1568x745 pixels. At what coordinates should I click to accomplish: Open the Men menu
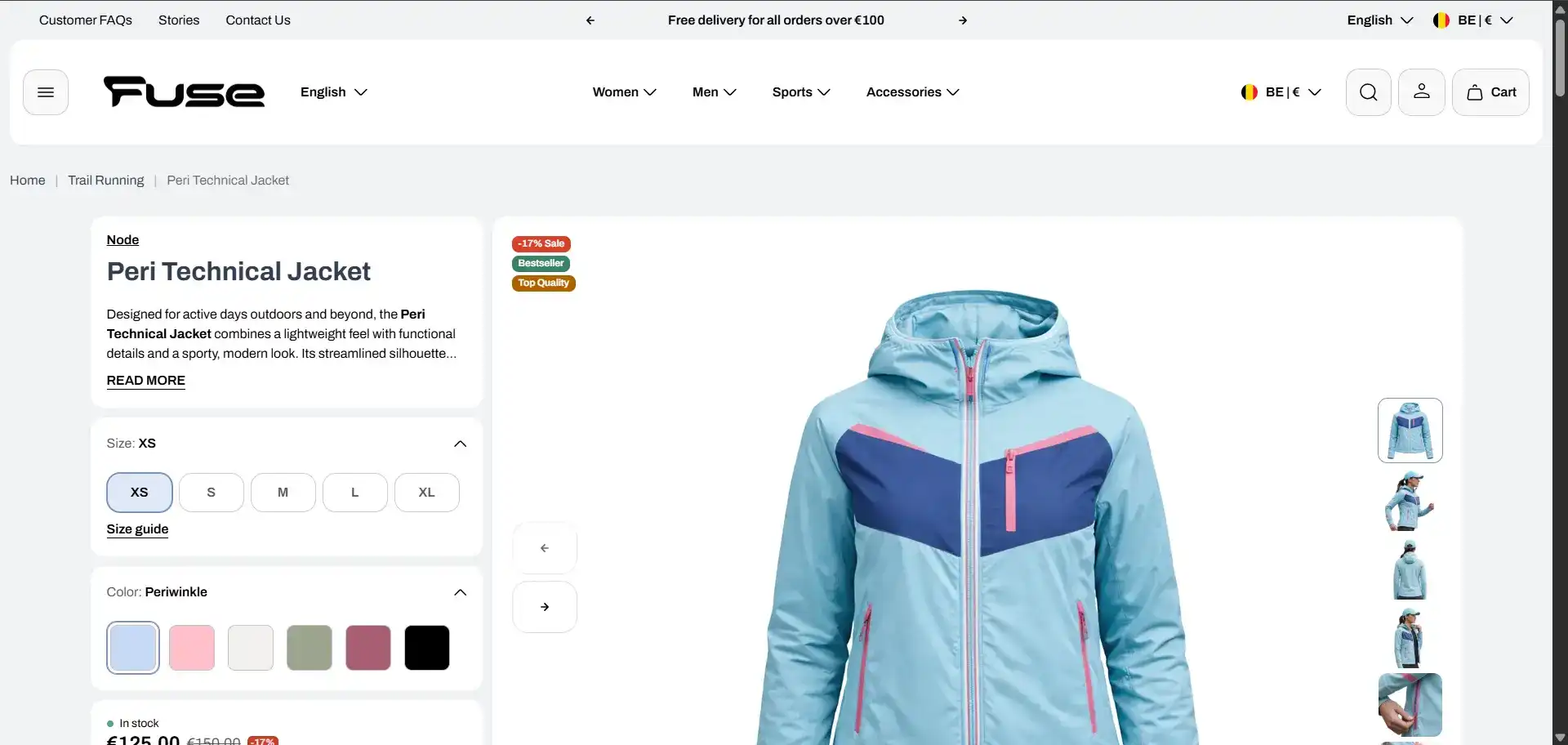pyautogui.click(x=715, y=92)
